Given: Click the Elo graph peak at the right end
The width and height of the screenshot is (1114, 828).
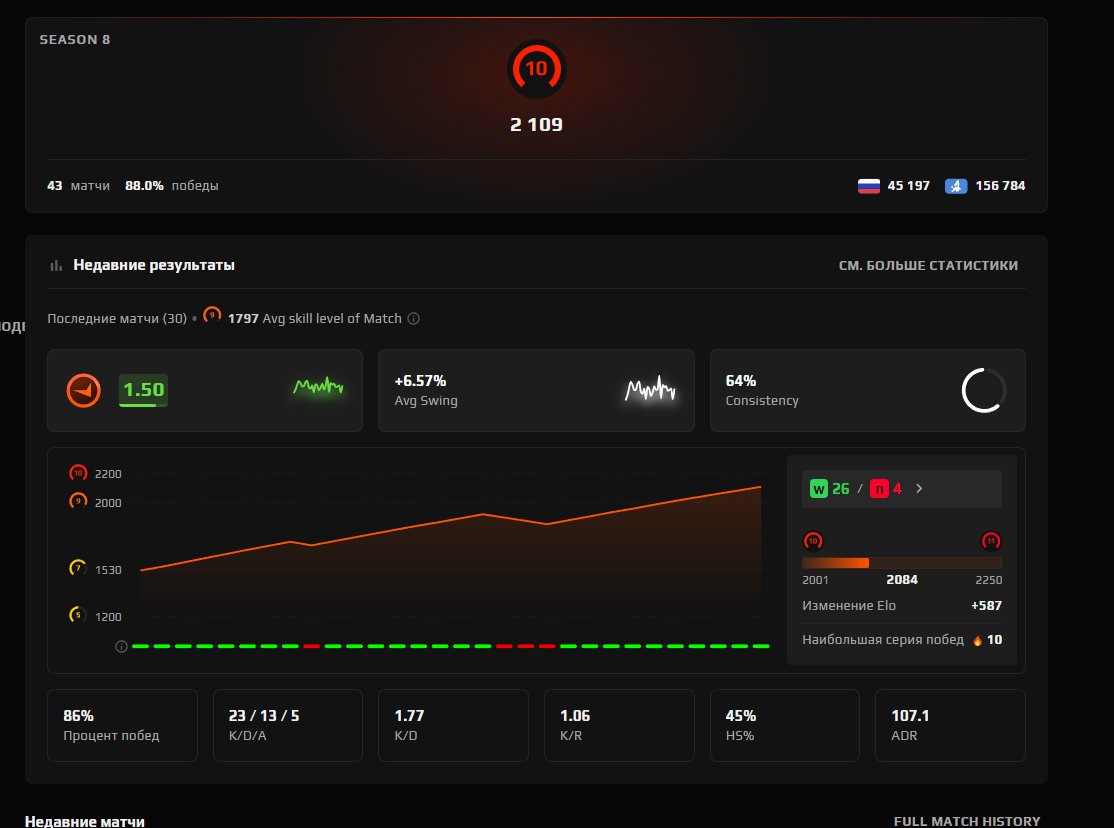Looking at the screenshot, I should point(760,487).
